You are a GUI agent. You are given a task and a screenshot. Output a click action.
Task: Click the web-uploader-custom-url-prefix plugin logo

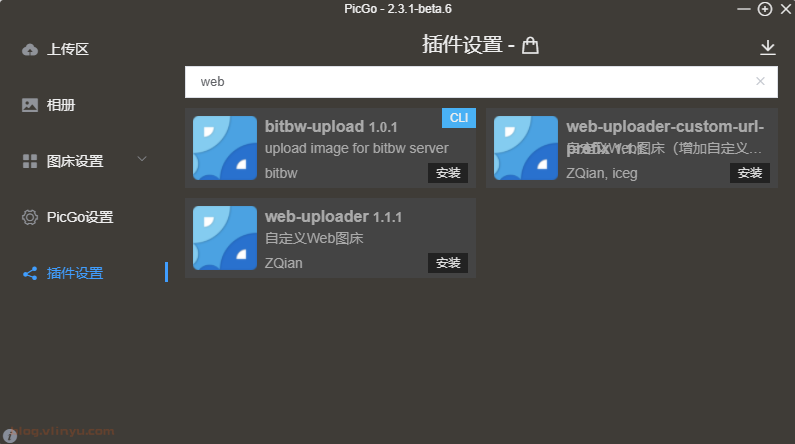pyautogui.click(x=526, y=148)
